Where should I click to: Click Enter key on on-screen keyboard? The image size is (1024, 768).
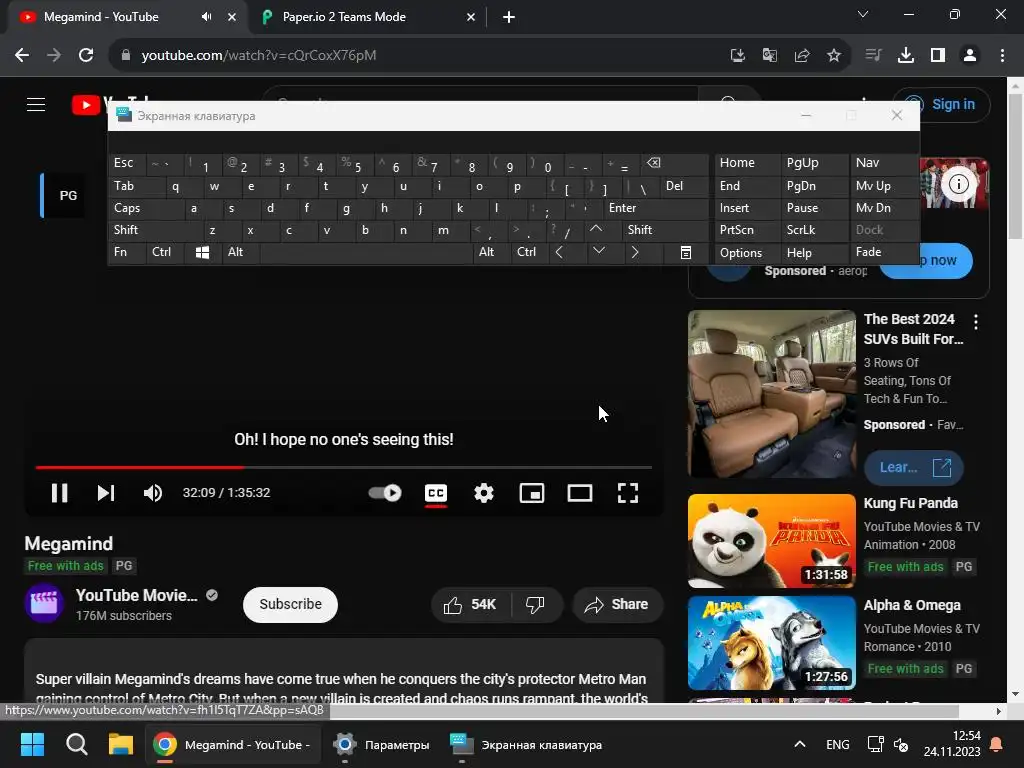(x=655, y=208)
